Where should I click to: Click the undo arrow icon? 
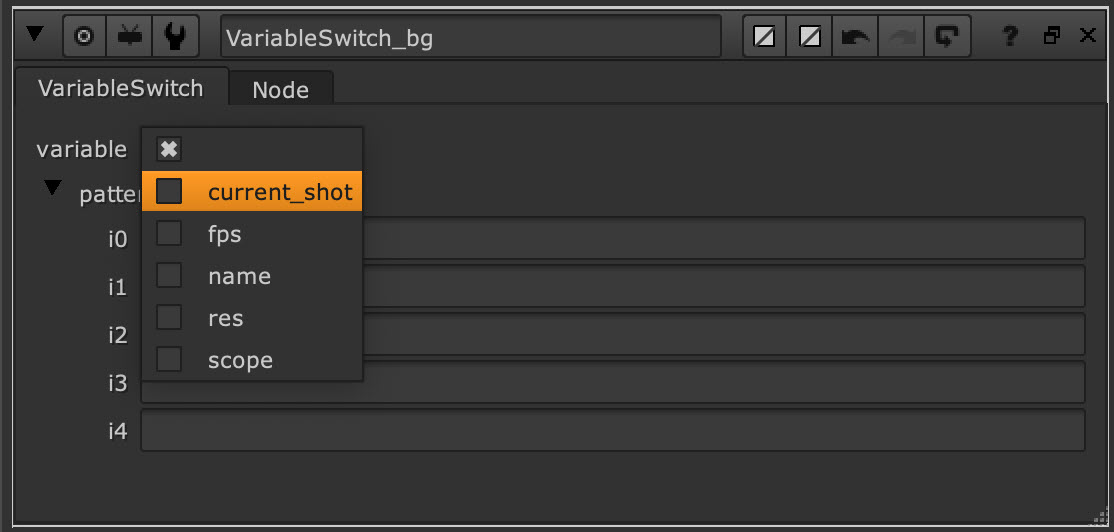coord(855,37)
